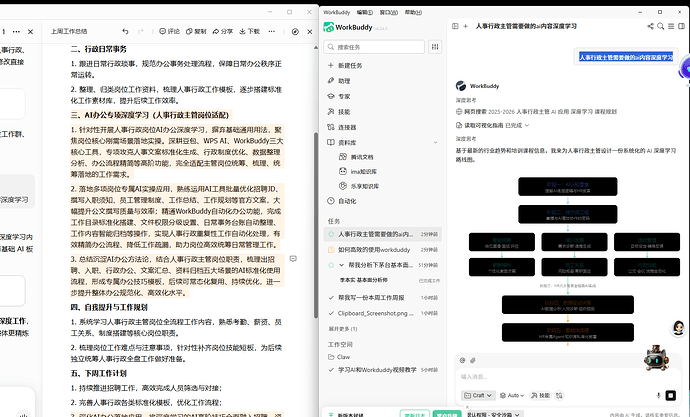Close the left side panel with X

[30, 32]
